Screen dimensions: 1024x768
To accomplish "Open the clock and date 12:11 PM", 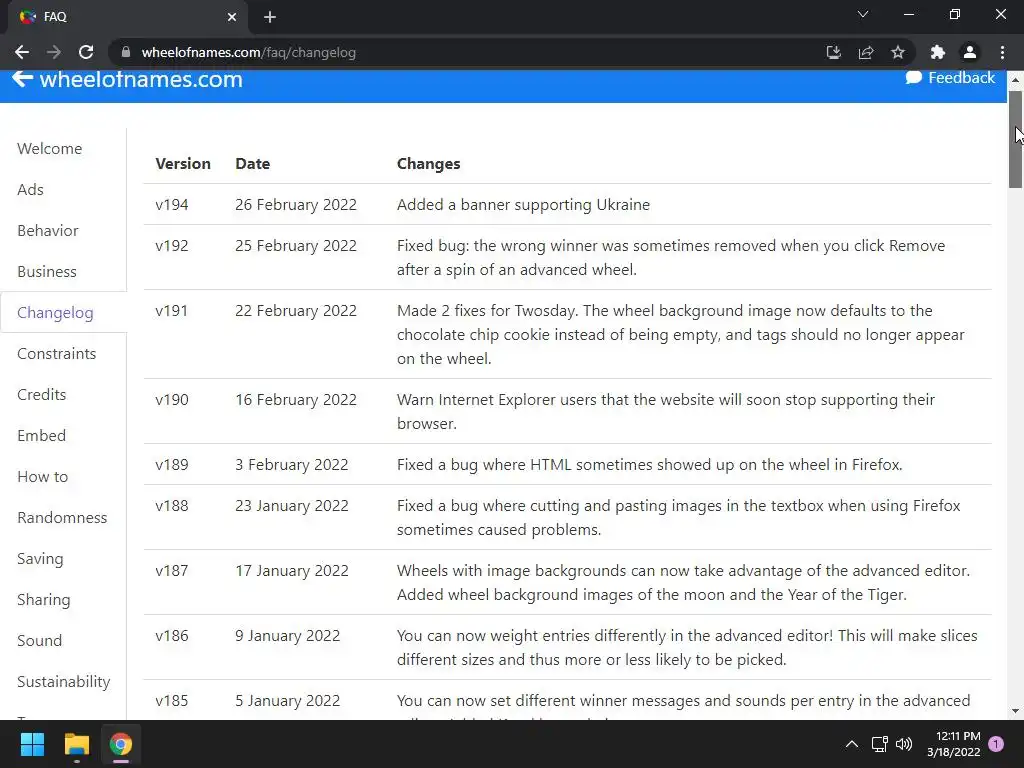I will coord(954,744).
